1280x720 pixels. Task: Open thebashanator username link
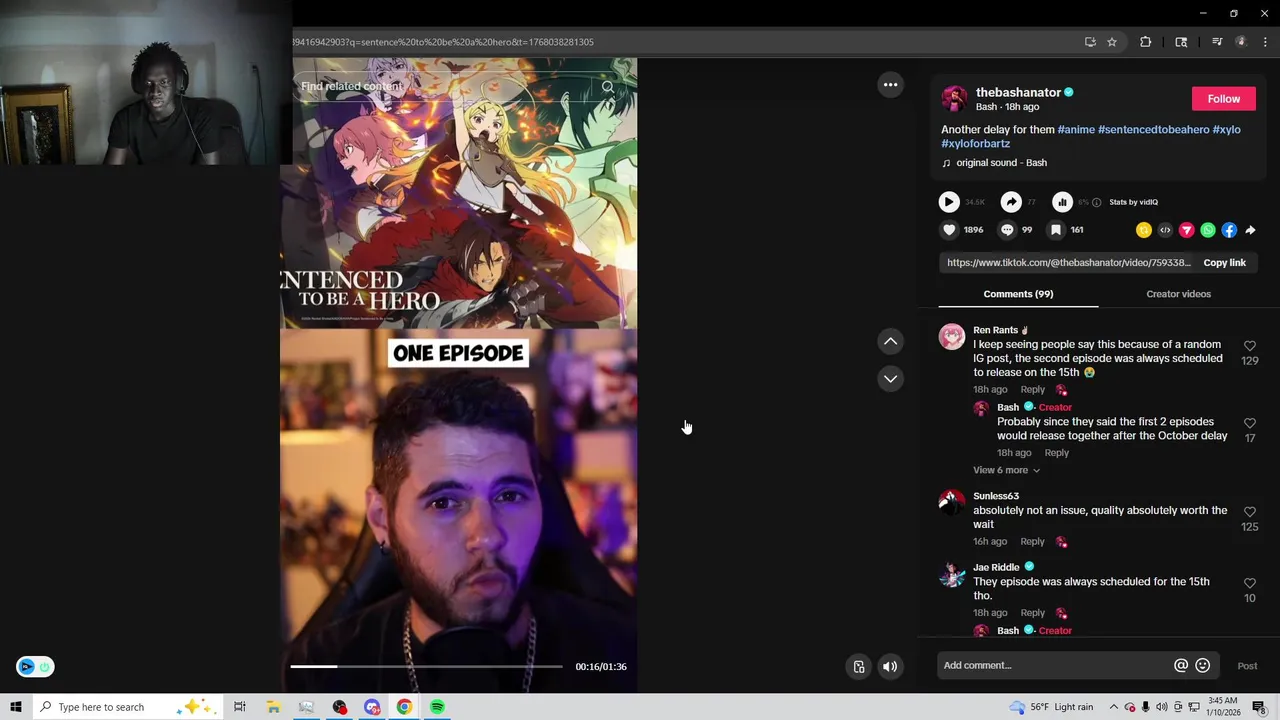pyautogui.click(x=1018, y=93)
